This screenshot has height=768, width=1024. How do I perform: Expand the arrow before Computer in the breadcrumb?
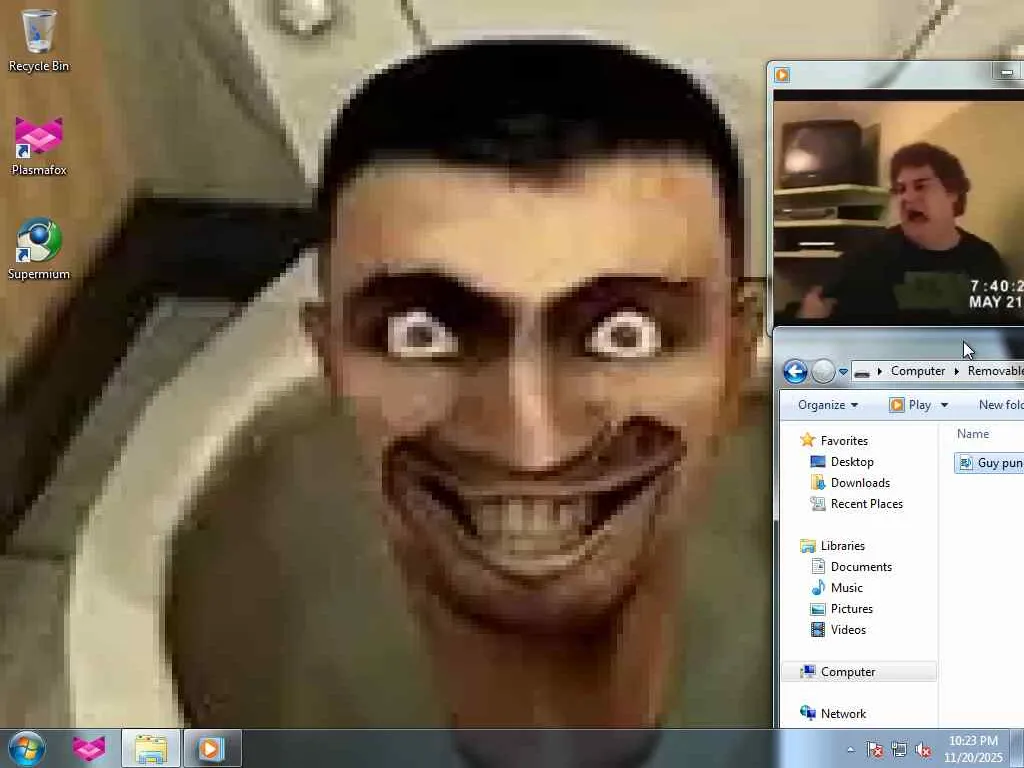pos(880,371)
